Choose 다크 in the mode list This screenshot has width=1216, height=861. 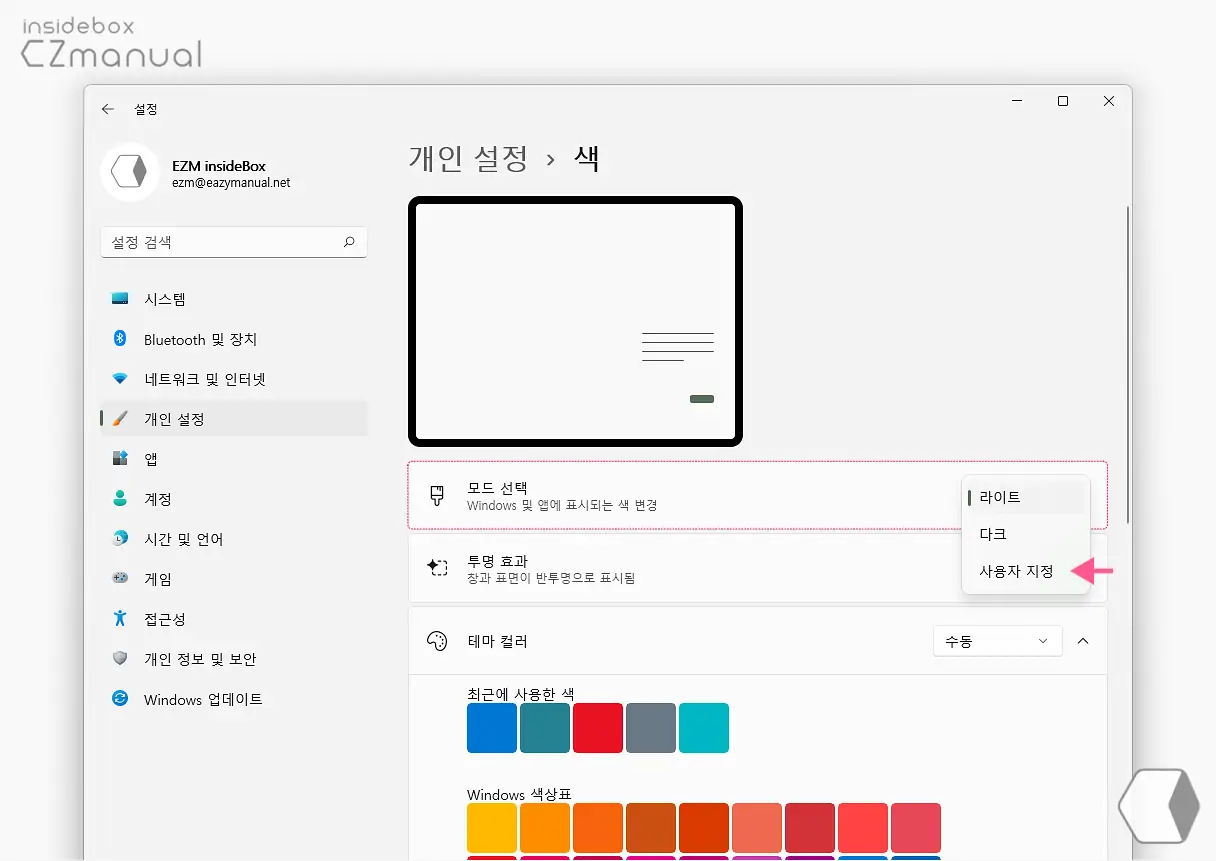(x=1026, y=535)
